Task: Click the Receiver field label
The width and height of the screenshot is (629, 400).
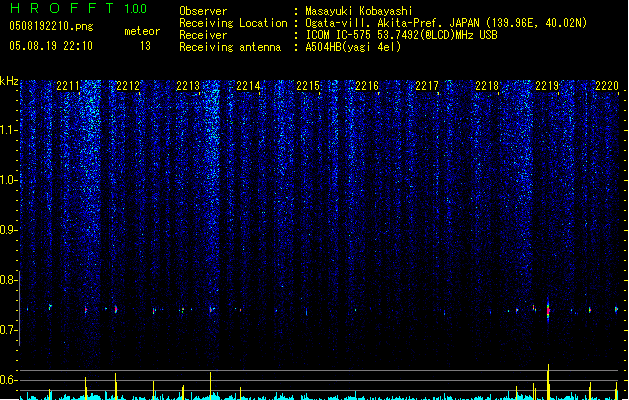Action: 203,35
